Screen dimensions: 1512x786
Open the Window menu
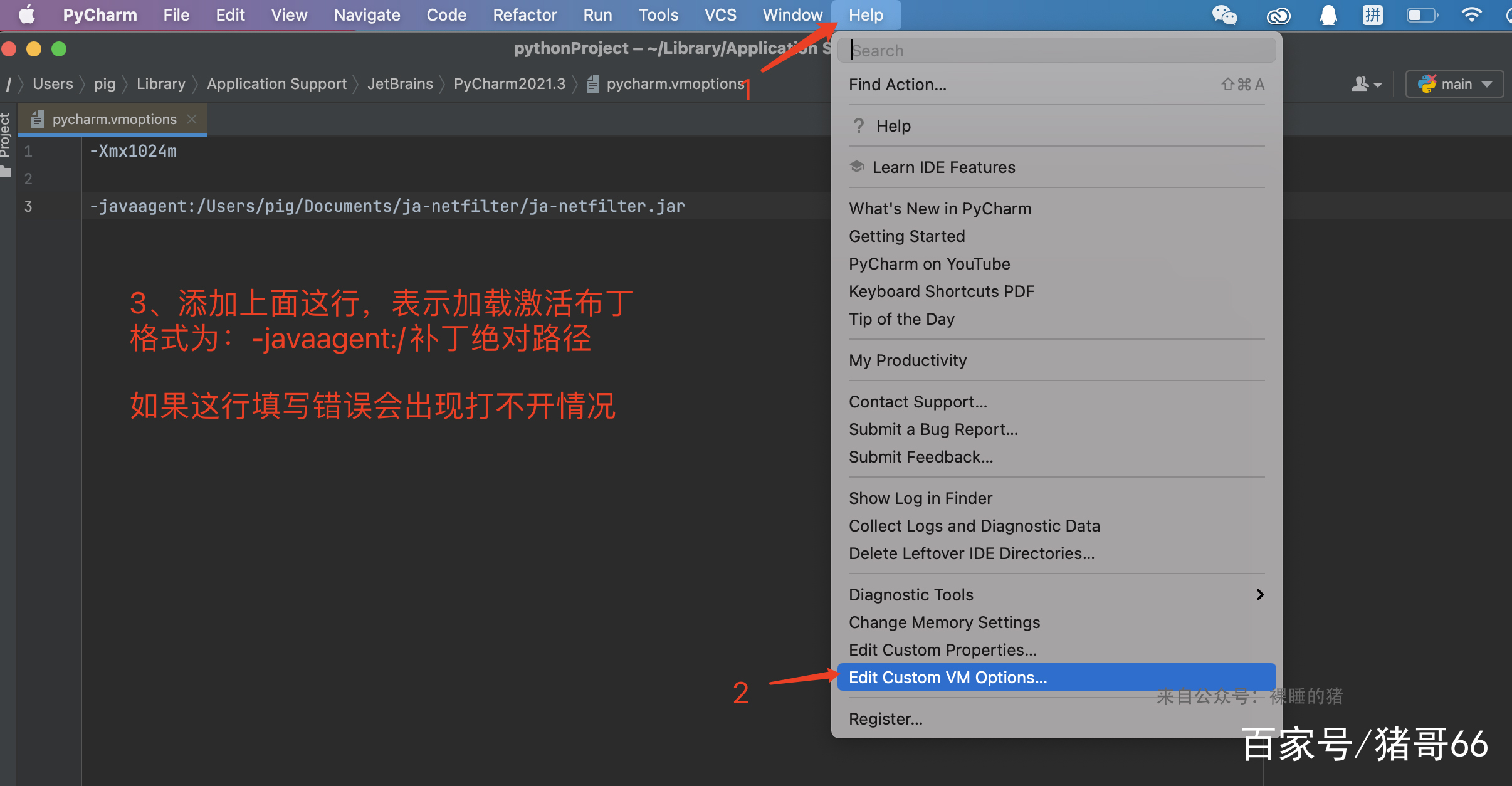792,14
